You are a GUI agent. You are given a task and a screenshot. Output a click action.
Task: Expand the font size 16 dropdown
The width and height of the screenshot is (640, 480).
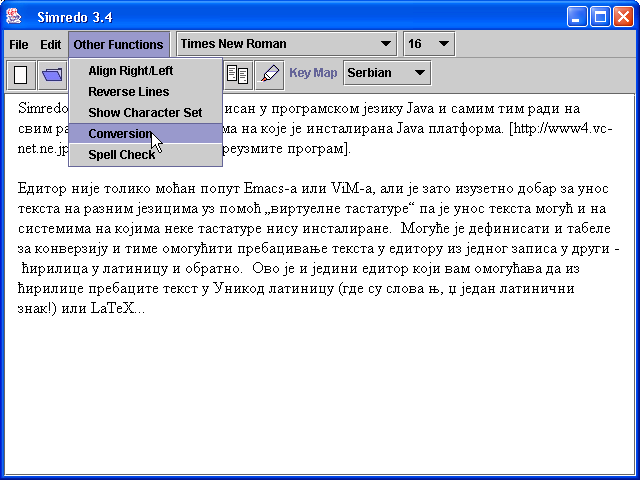click(429, 44)
